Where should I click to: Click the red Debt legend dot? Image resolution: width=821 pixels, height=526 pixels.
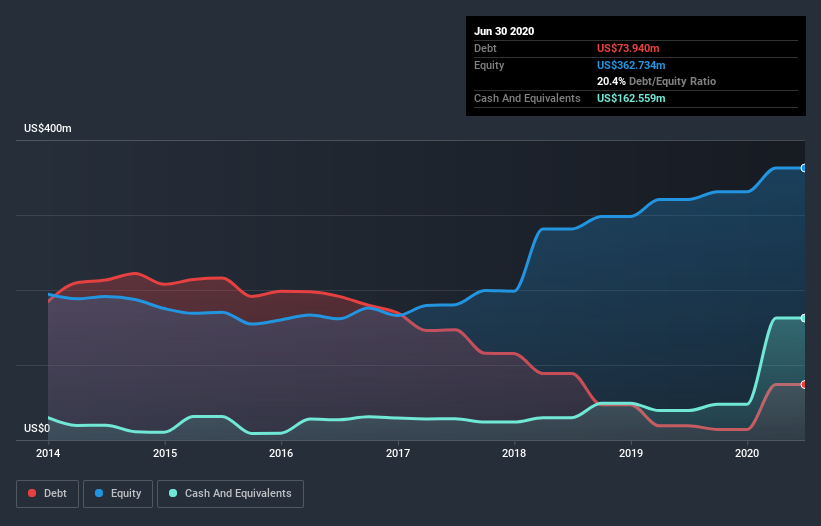tap(32, 493)
